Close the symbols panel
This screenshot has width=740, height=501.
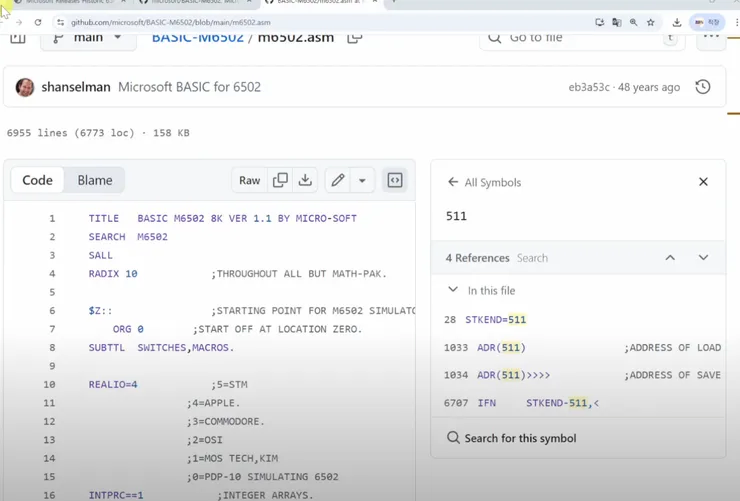point(703,182)
